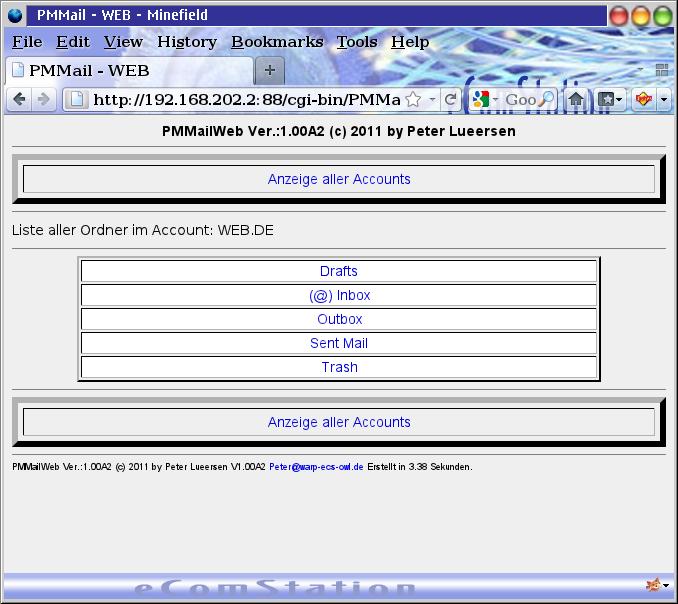Click the Forward navigation arrow
Screen dimensions: 678x604
tap(43, 99)
